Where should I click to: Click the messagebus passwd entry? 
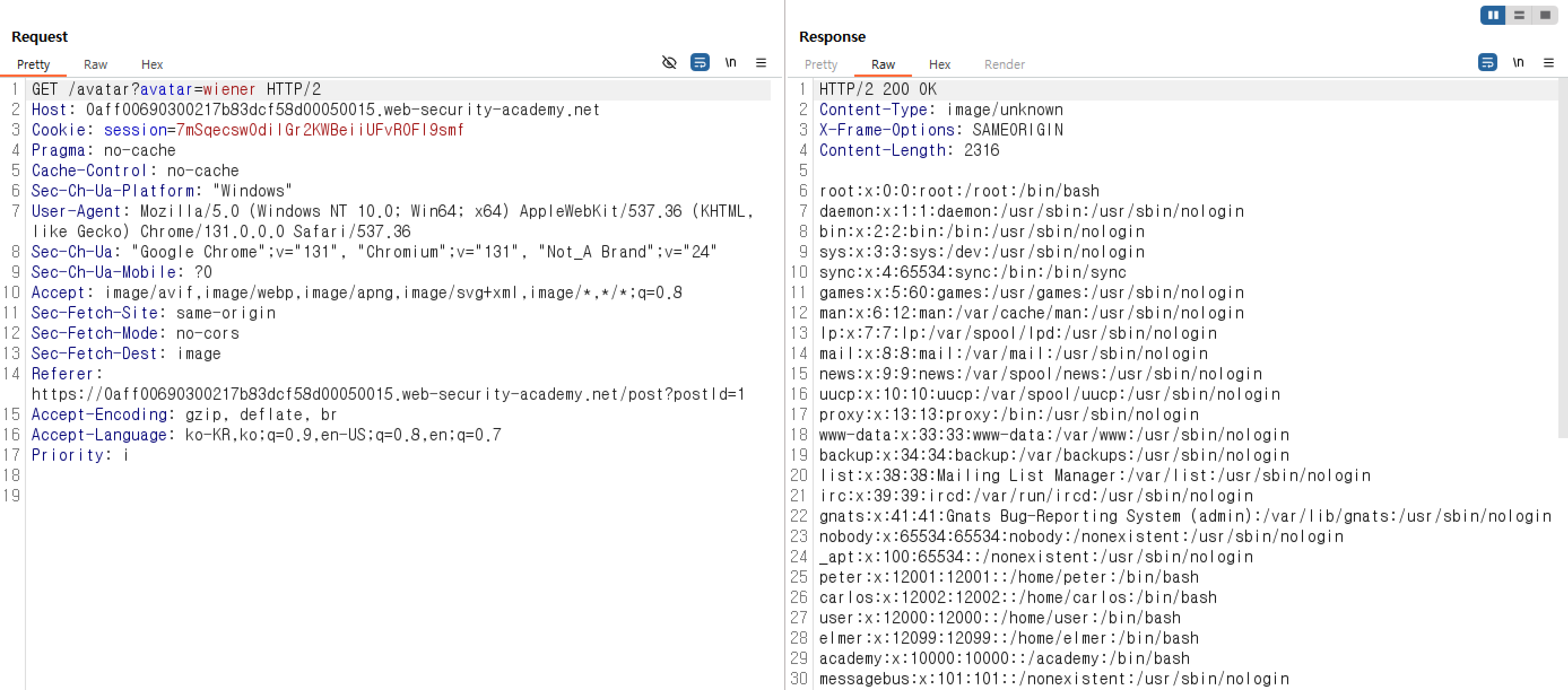pyautogui.click(x=1054, y=679)
